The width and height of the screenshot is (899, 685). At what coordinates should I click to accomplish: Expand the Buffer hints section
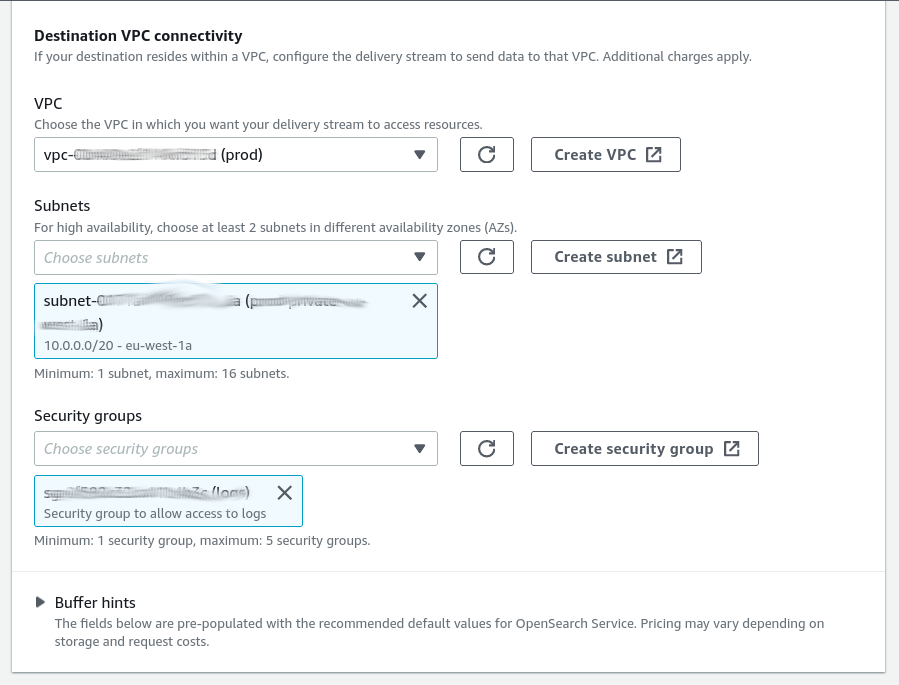pos(40,602)
